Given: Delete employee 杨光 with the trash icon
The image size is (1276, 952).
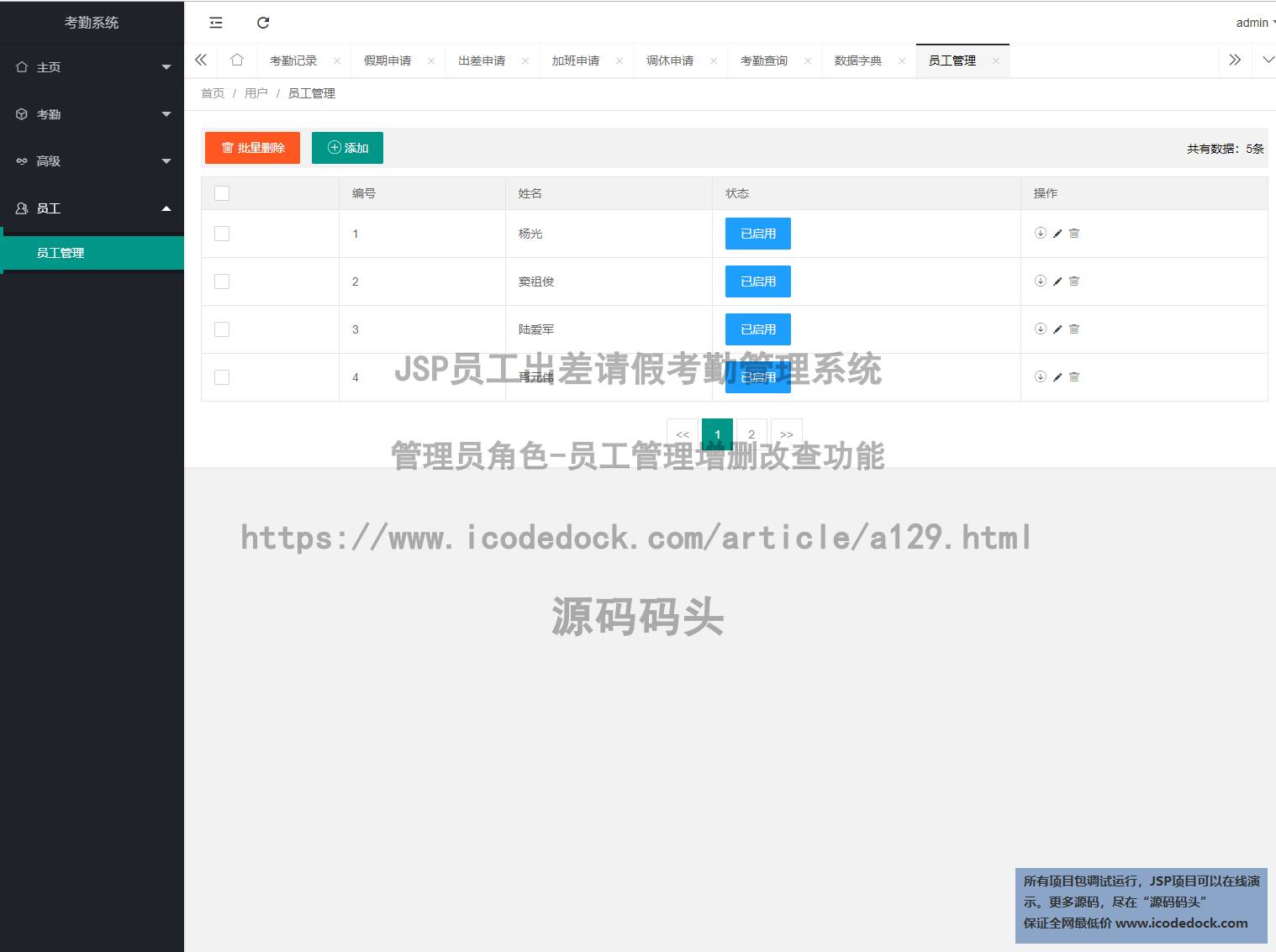Looking at the screenshot, I should point(1074,234).
